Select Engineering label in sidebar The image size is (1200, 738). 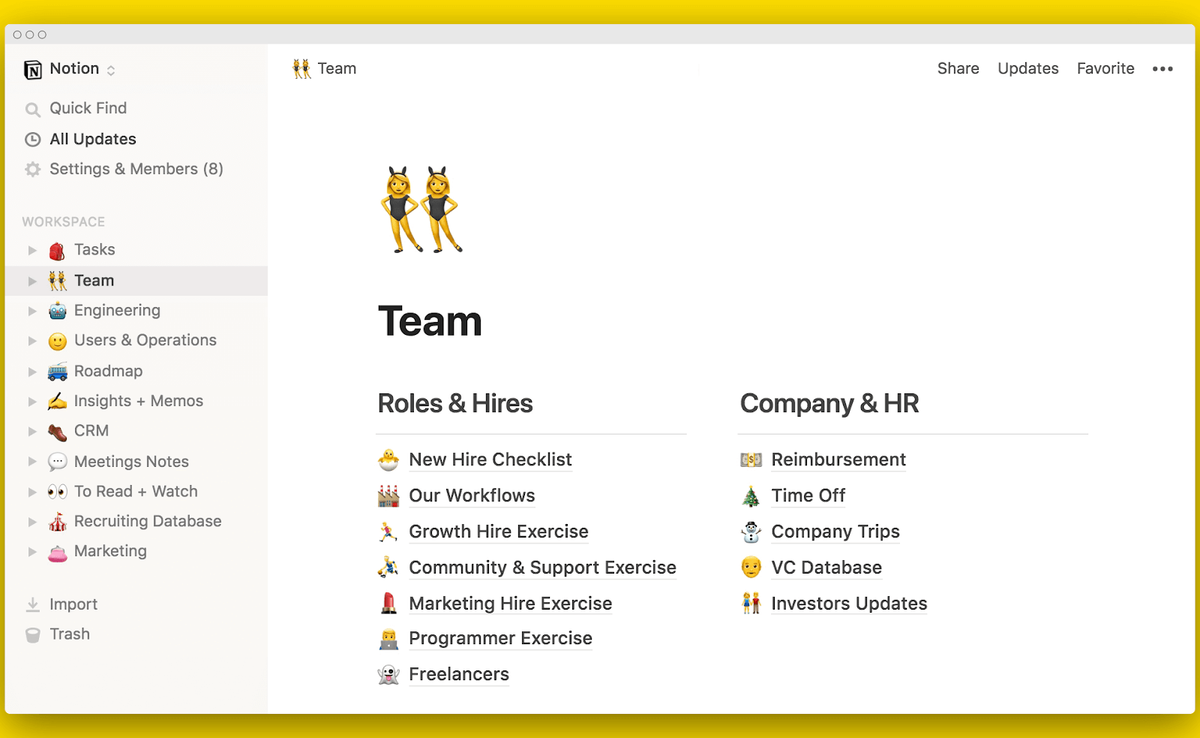(117, 311)
